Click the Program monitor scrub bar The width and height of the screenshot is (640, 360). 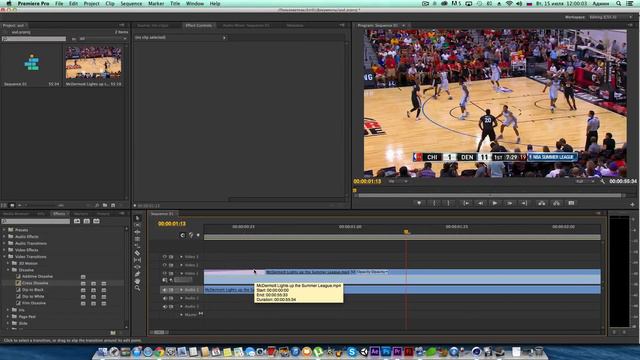[490, 196]
